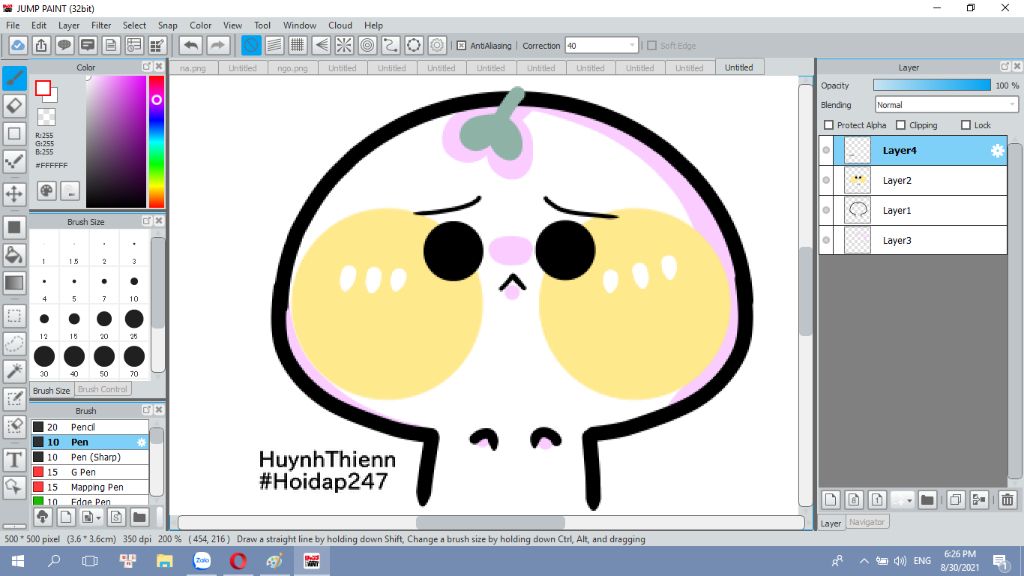The width and height of the screenshot is (1024, 576).
Task: Open the Filter menu
Action: pyautogui.click(x=101, y=25)
